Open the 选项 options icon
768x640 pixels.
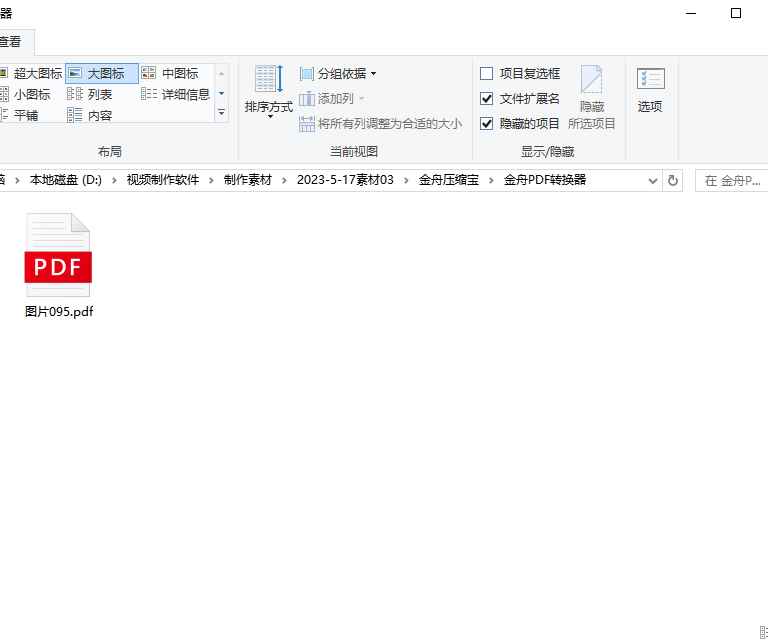tap(650, 91)
